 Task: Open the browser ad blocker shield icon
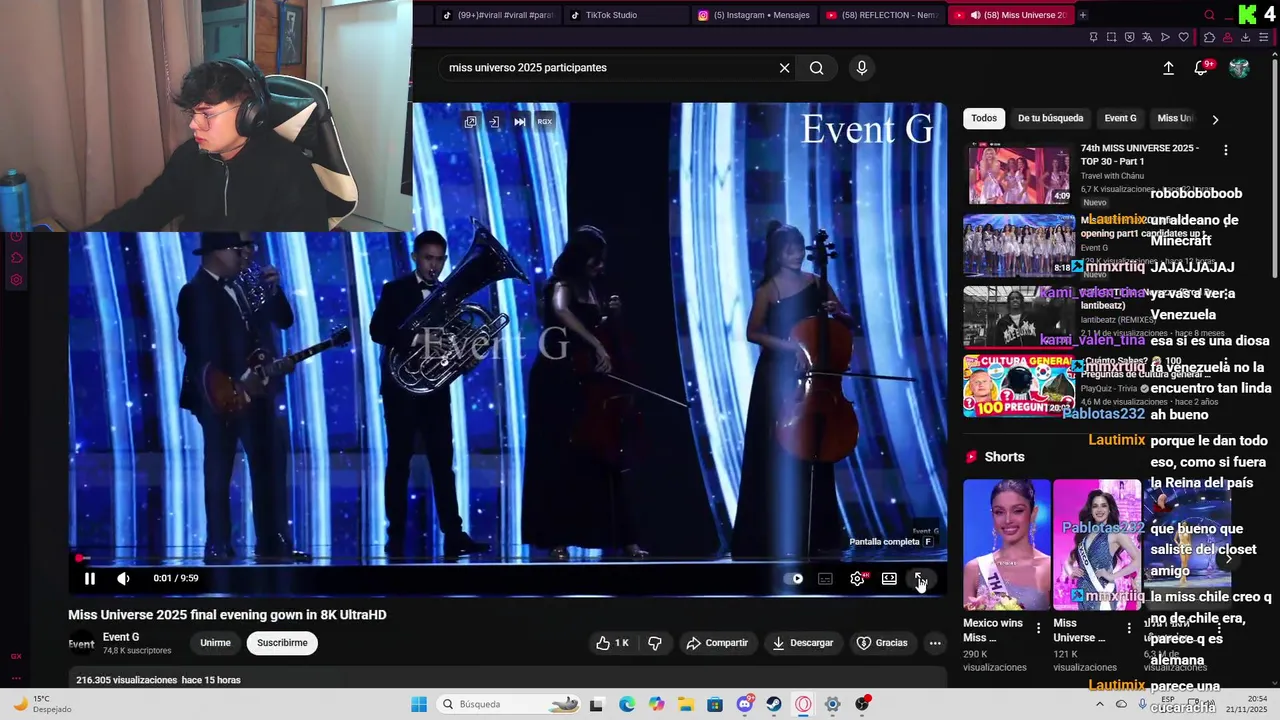[1129, 37]
